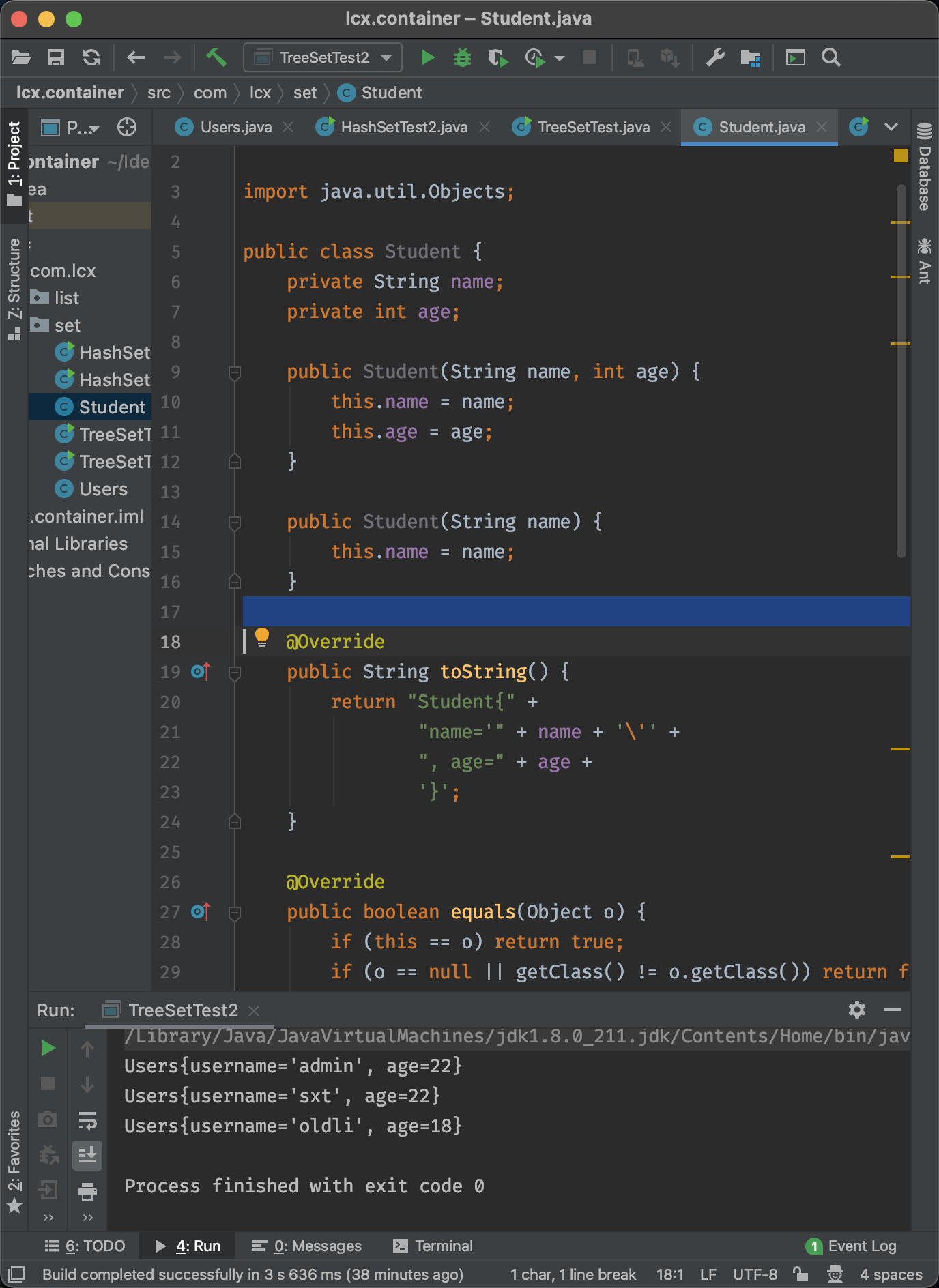Click the override gutter icon on line 19

[x=201, y=672]
